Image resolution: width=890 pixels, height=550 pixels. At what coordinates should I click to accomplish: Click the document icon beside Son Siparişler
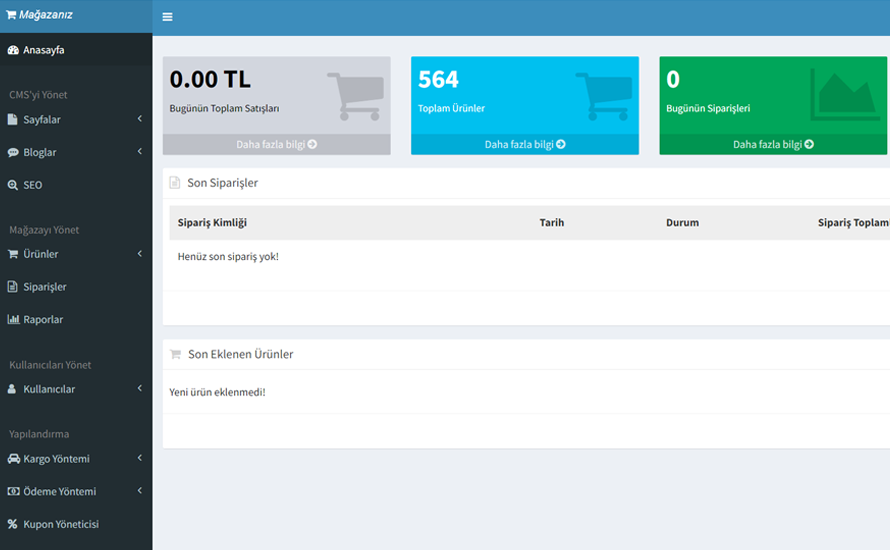175,183
